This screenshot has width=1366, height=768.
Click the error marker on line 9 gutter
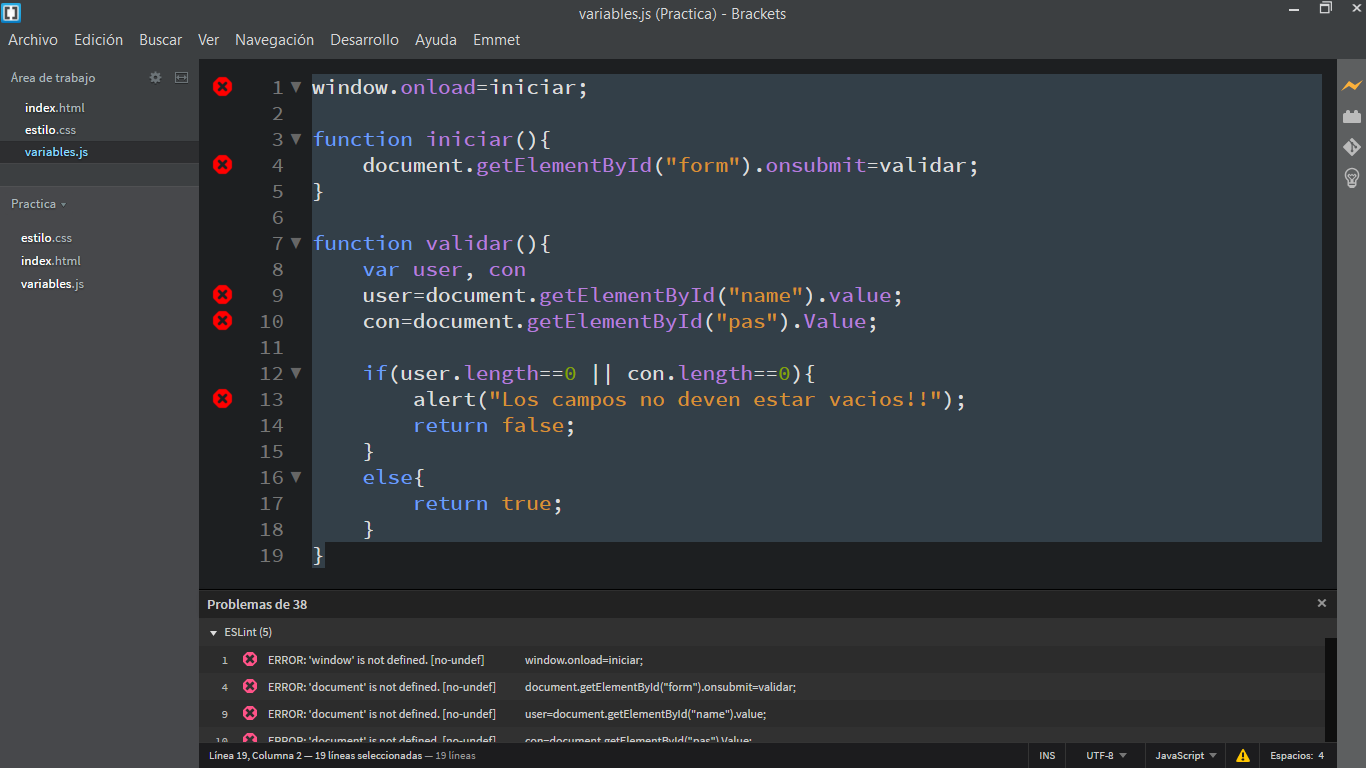[223, 295]
